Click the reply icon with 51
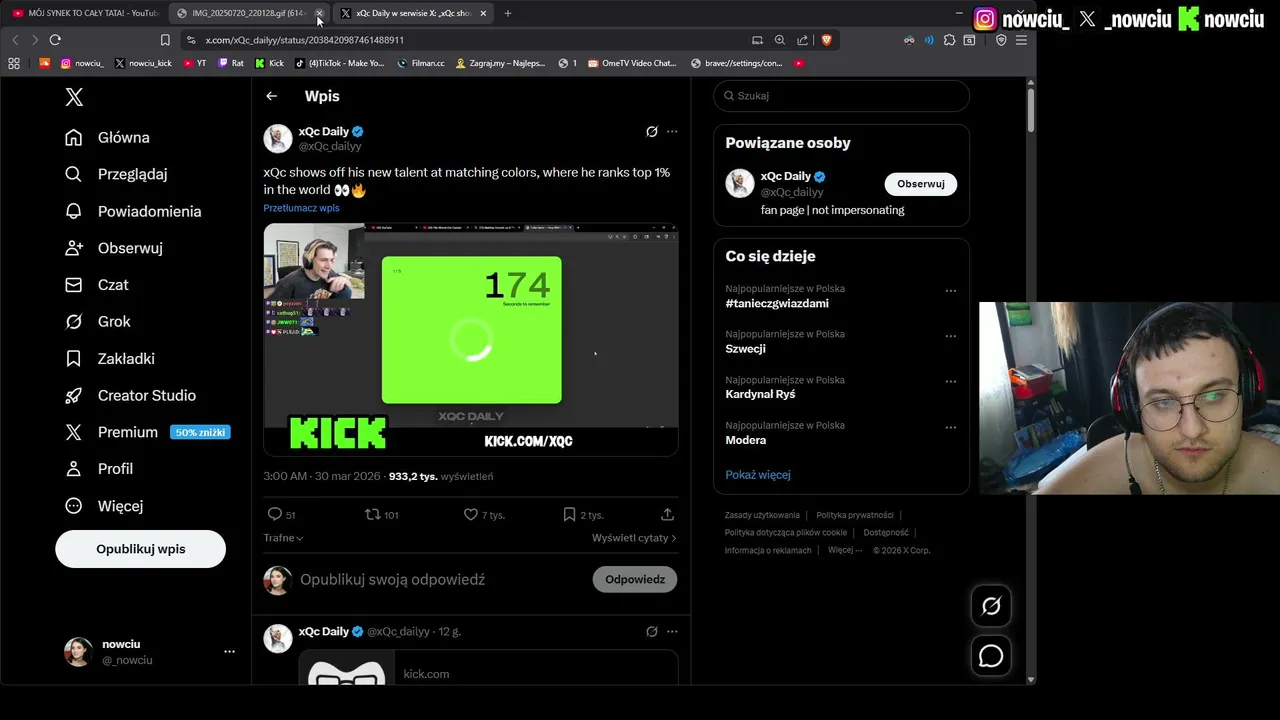 281,514
